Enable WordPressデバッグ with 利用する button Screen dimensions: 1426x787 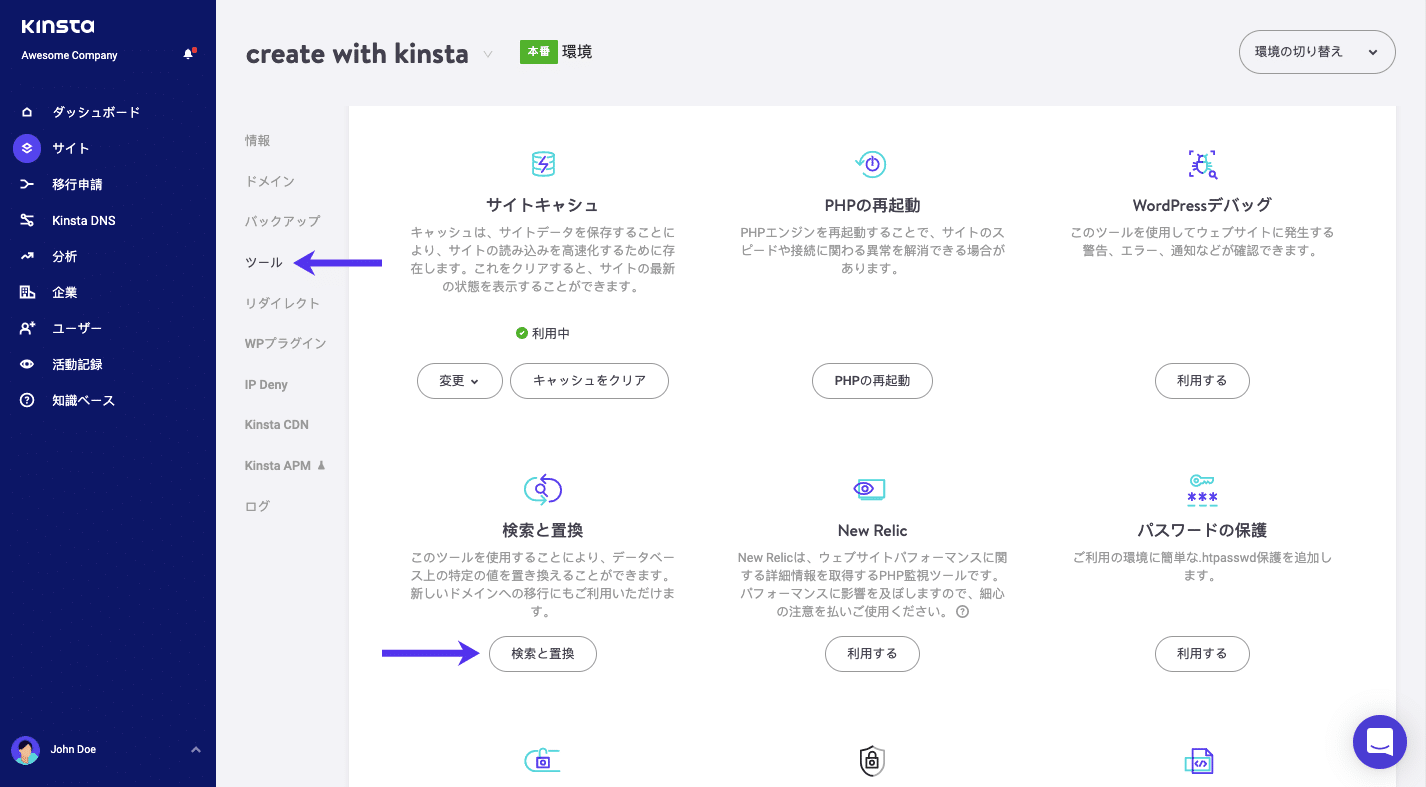1202,381
